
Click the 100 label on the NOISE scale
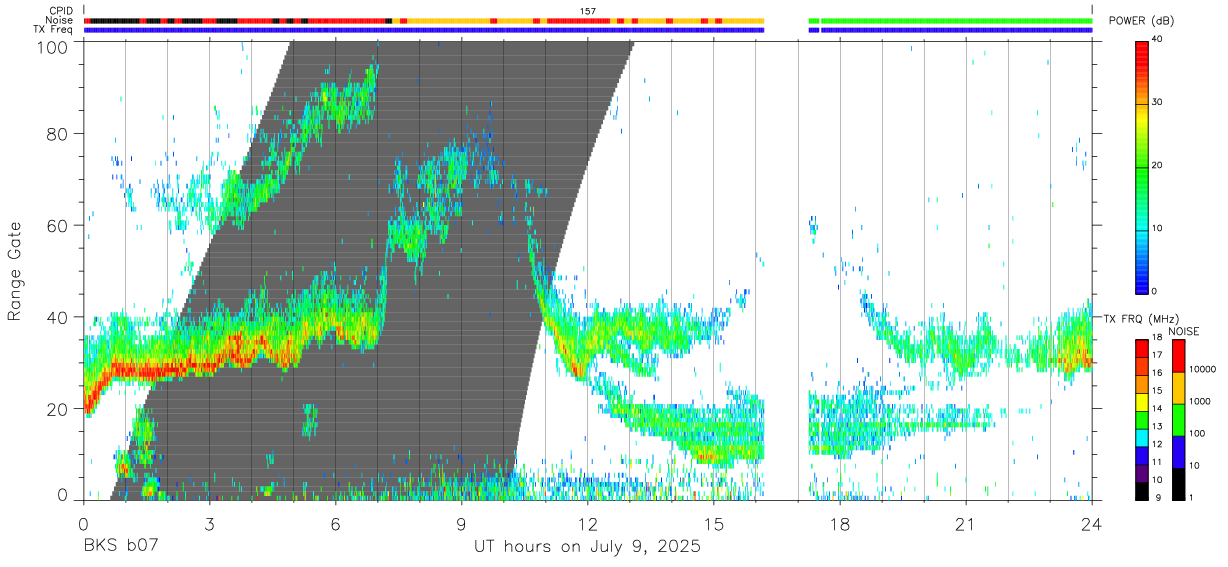tap(1197, 434)
